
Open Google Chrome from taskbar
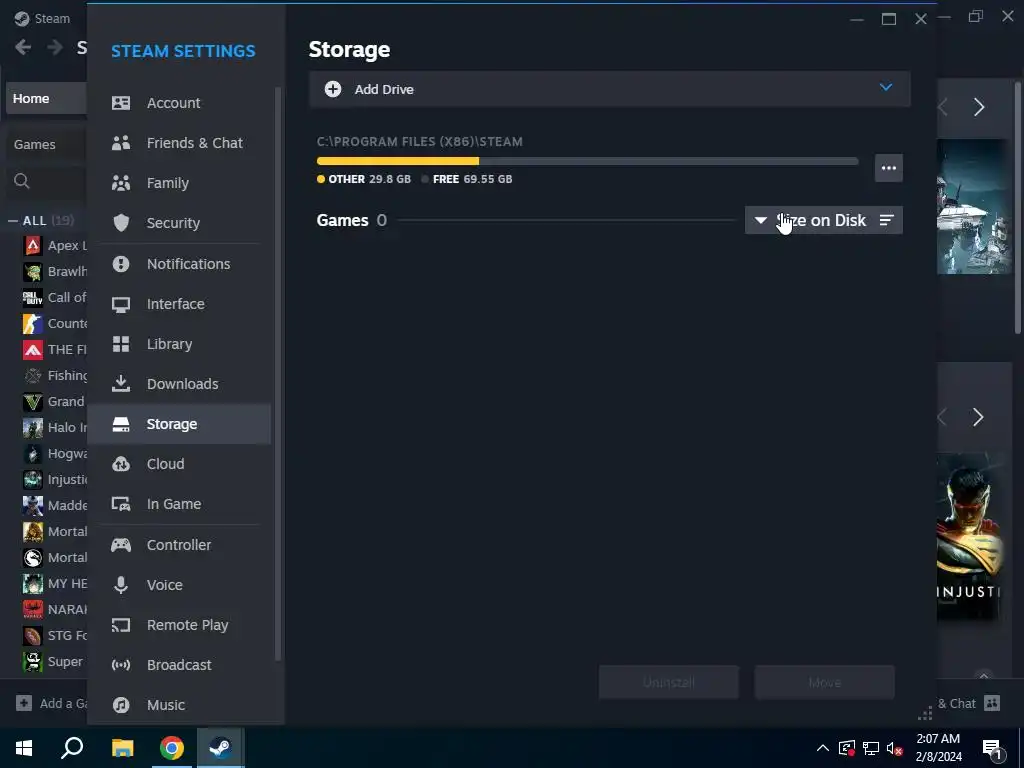[x=172, y=748]
